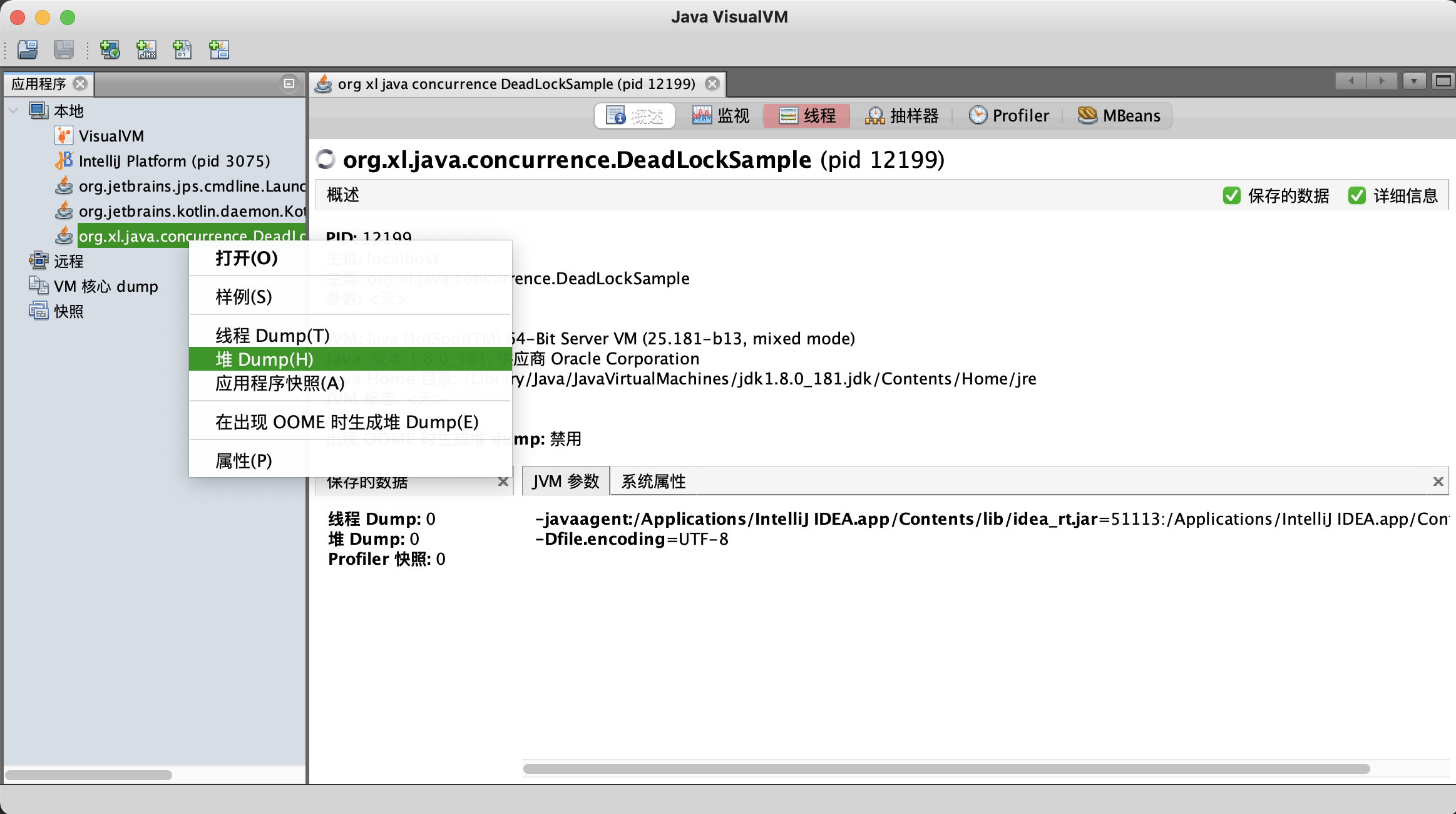Switch to the 监视 monitor tab
The width and height of the screenshot is (1456, 814).
(x=720, y=116)
